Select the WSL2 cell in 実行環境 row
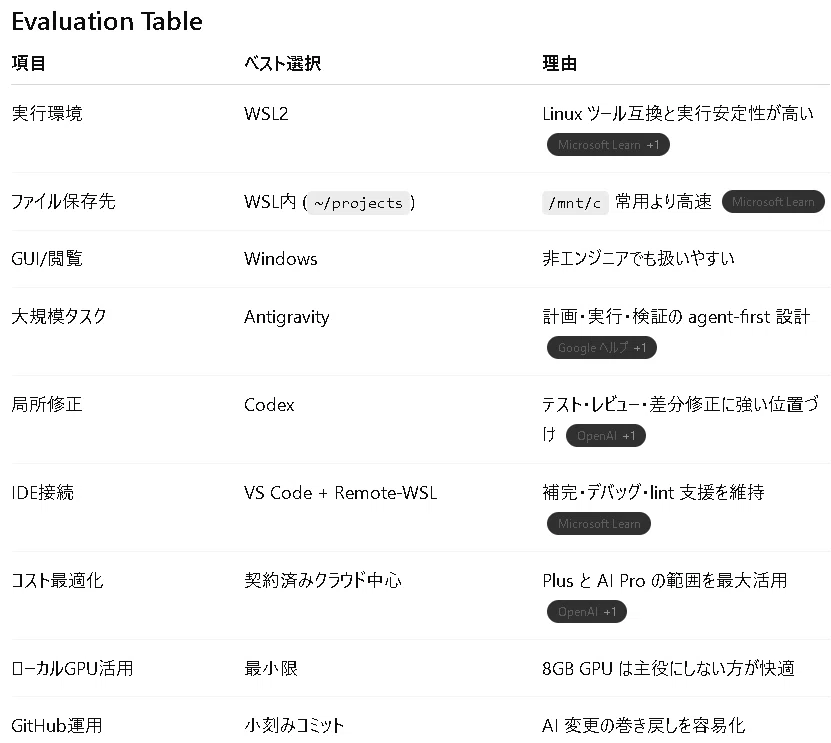Screen dimensions: 831x743 click(x=266, y=114)
